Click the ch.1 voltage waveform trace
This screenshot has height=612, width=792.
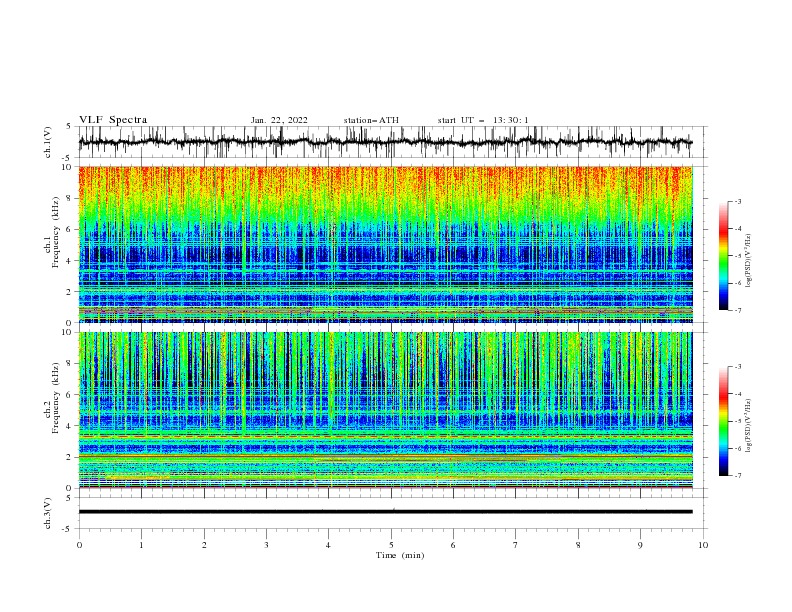[385, 142]
